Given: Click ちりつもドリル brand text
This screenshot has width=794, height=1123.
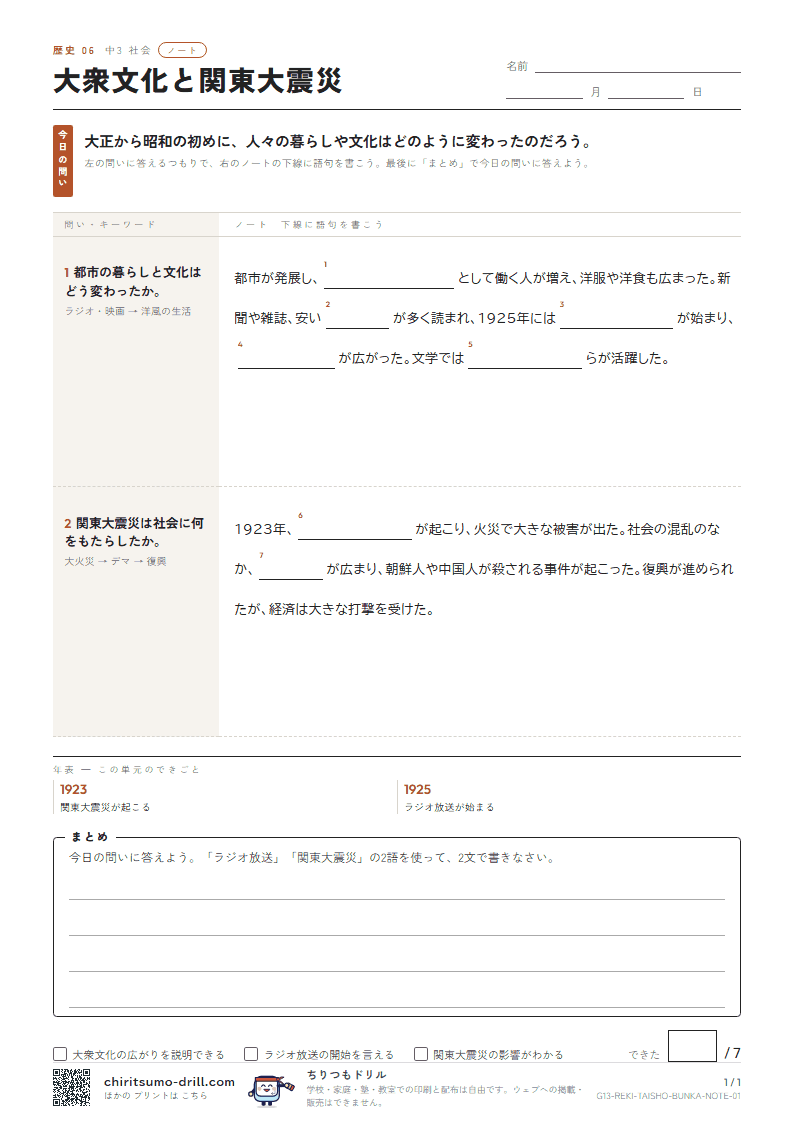Looking at the screenshot, I should click(347, 1075).
